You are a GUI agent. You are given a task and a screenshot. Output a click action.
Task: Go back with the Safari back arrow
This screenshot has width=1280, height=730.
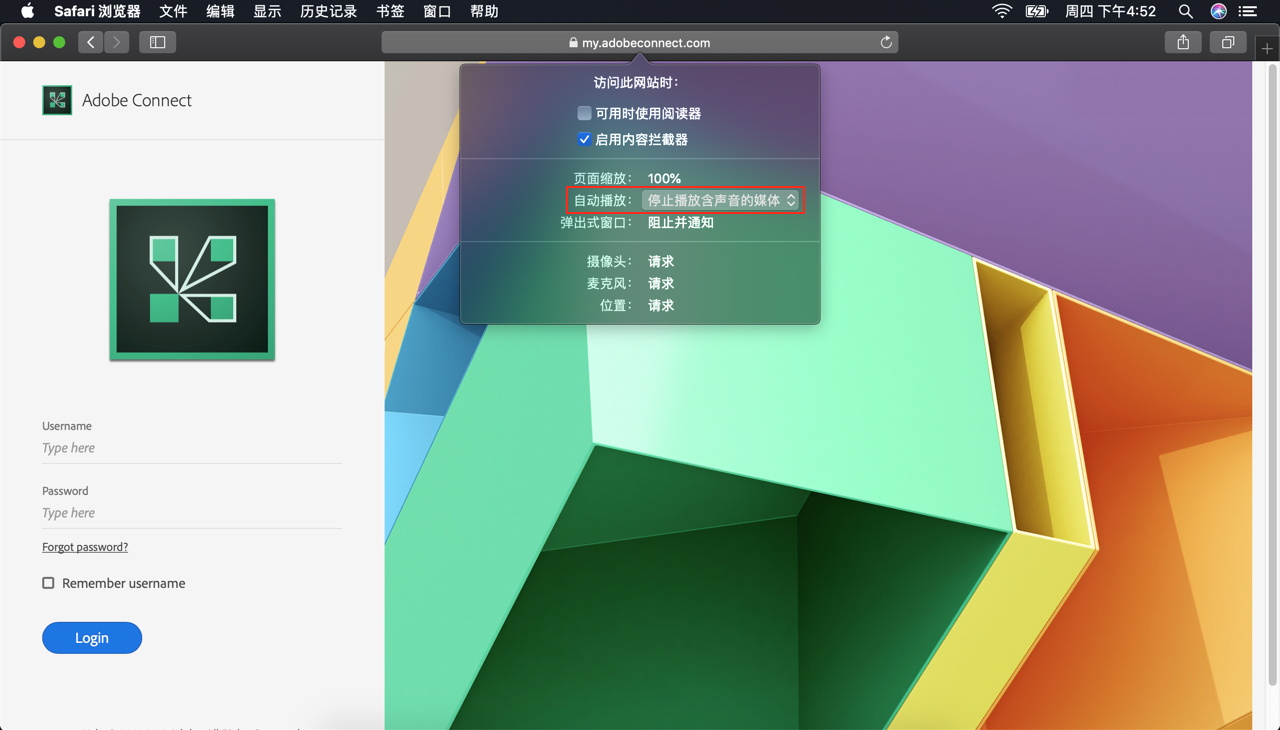pyautogui.click(x=91, y=42)
